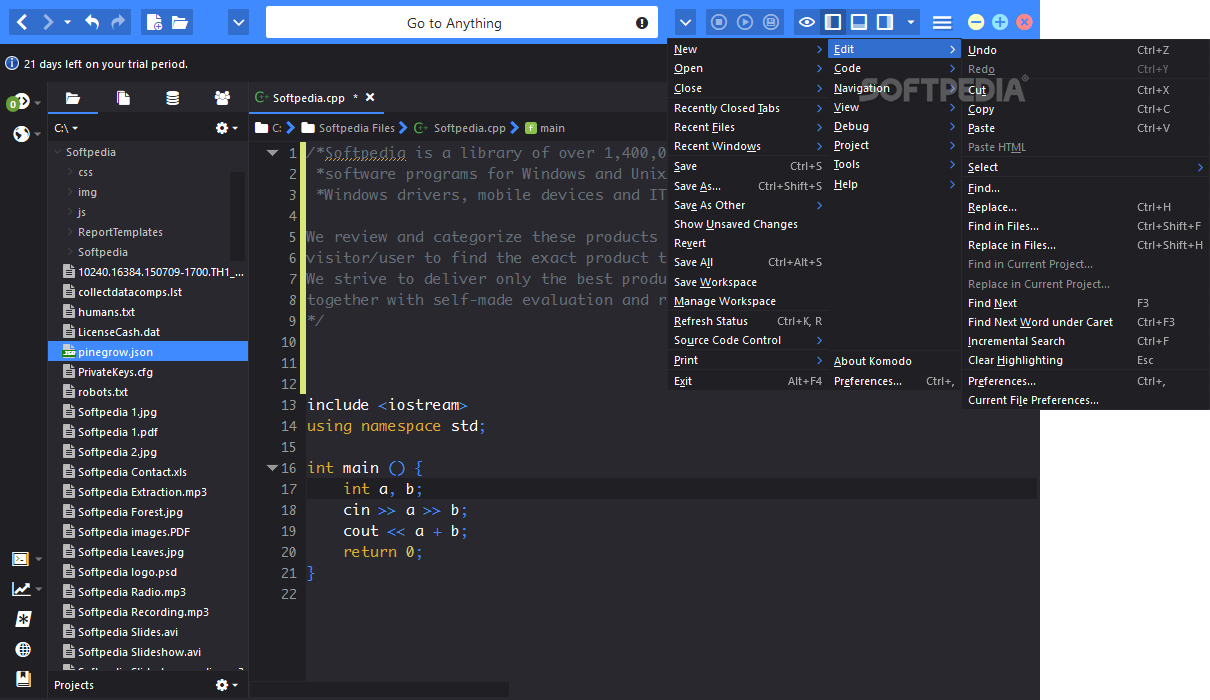The image size is (1210, 700).
Task: Click the green JSON icon beside pinegrow.json
Action: (x=68, y=352)
